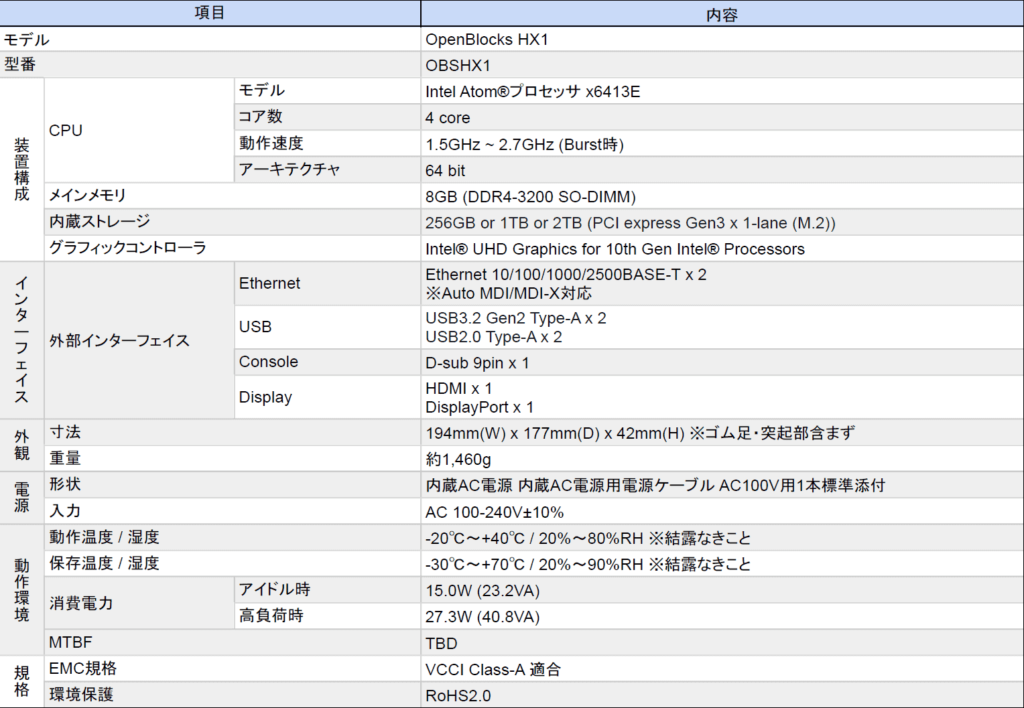Select the 1.5GHz ~ 2.7GHz clock speed cell
This screenshot has height=708, width=1024.
click(x=524, y=144)
